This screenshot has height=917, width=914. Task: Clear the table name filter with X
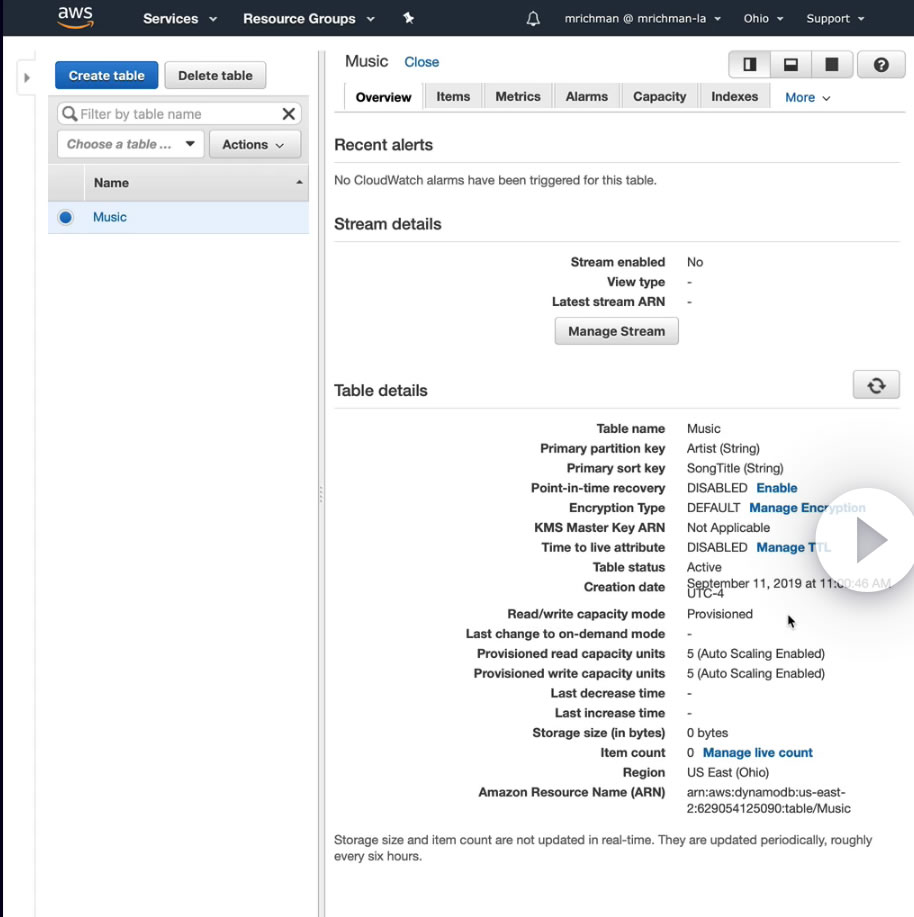(x=288, y=114)
